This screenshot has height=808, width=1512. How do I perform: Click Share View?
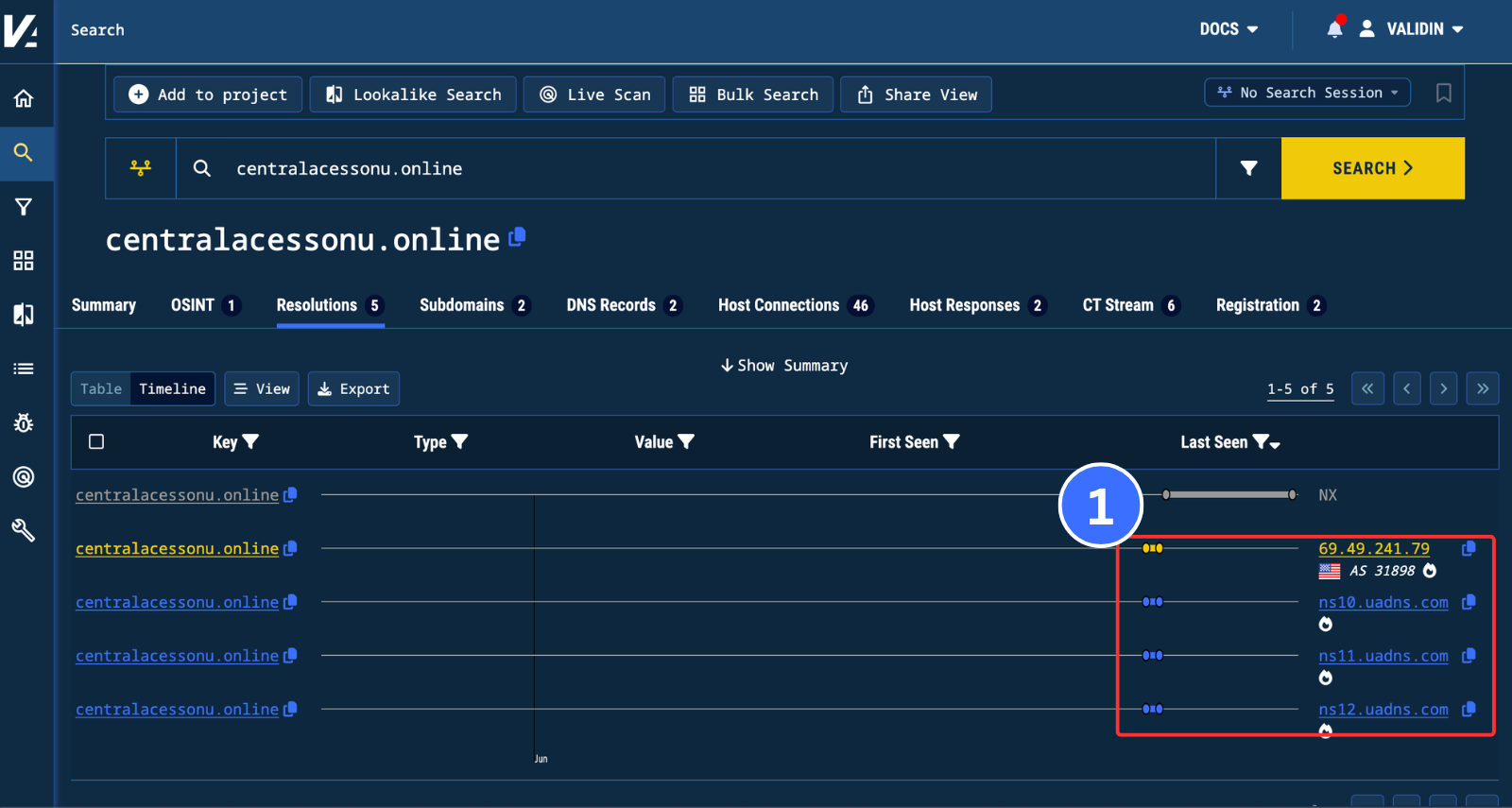click(917, 95)
